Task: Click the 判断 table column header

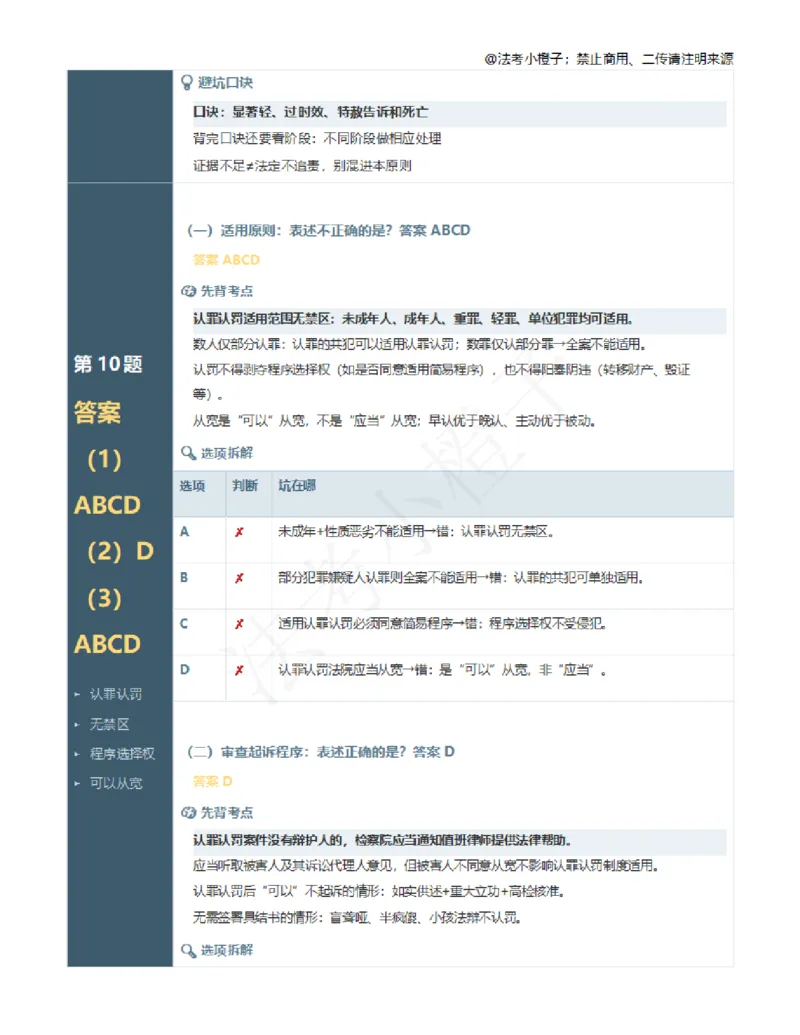Action: [245, 486]
